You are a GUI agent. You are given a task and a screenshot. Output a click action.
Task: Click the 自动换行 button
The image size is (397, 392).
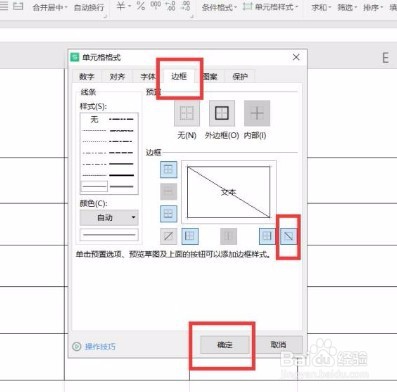pos(89,7)
